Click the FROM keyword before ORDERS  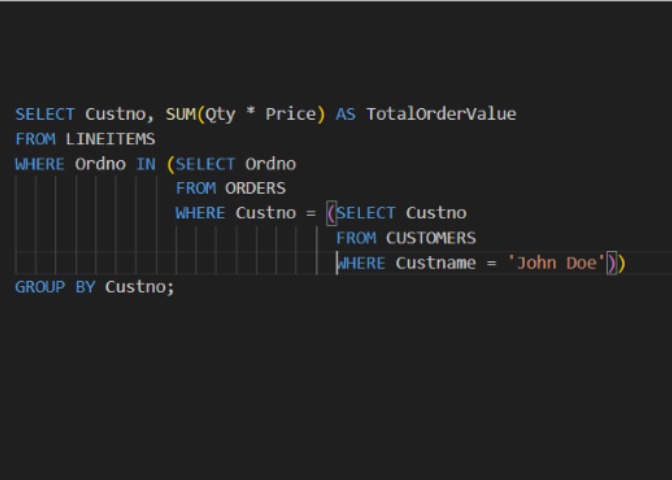[x=195, y=188]
